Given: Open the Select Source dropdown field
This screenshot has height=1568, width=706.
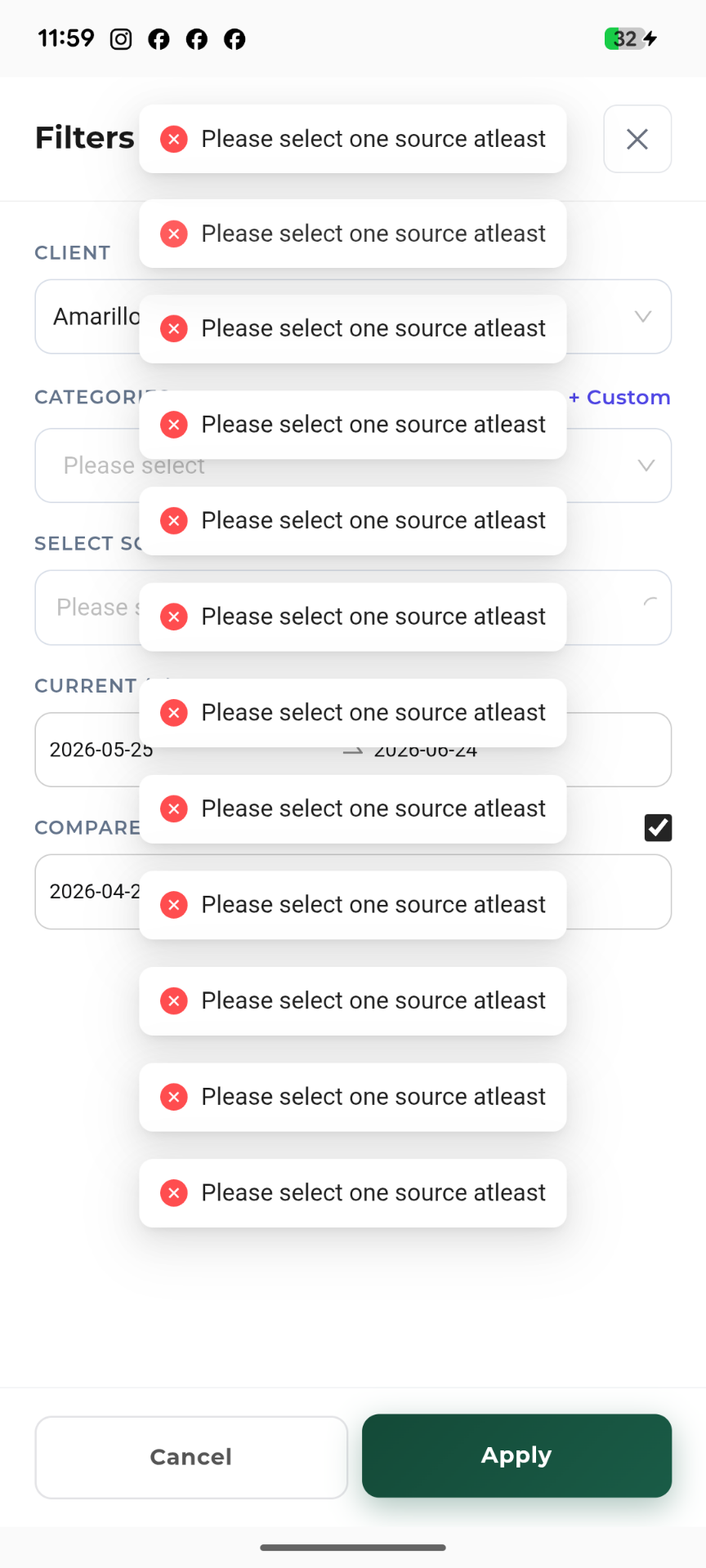Looking at the screenshot, I should (353, 608).
